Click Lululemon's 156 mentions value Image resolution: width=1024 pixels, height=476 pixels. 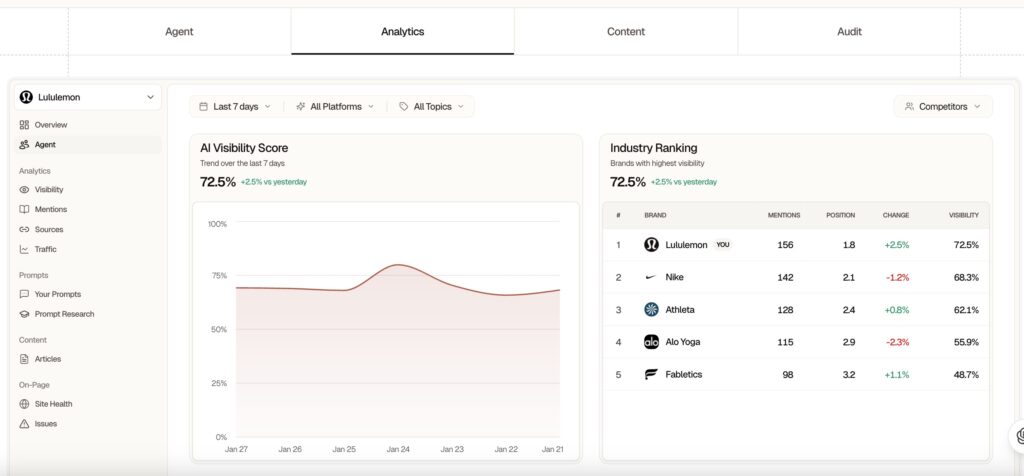(786, 245)
